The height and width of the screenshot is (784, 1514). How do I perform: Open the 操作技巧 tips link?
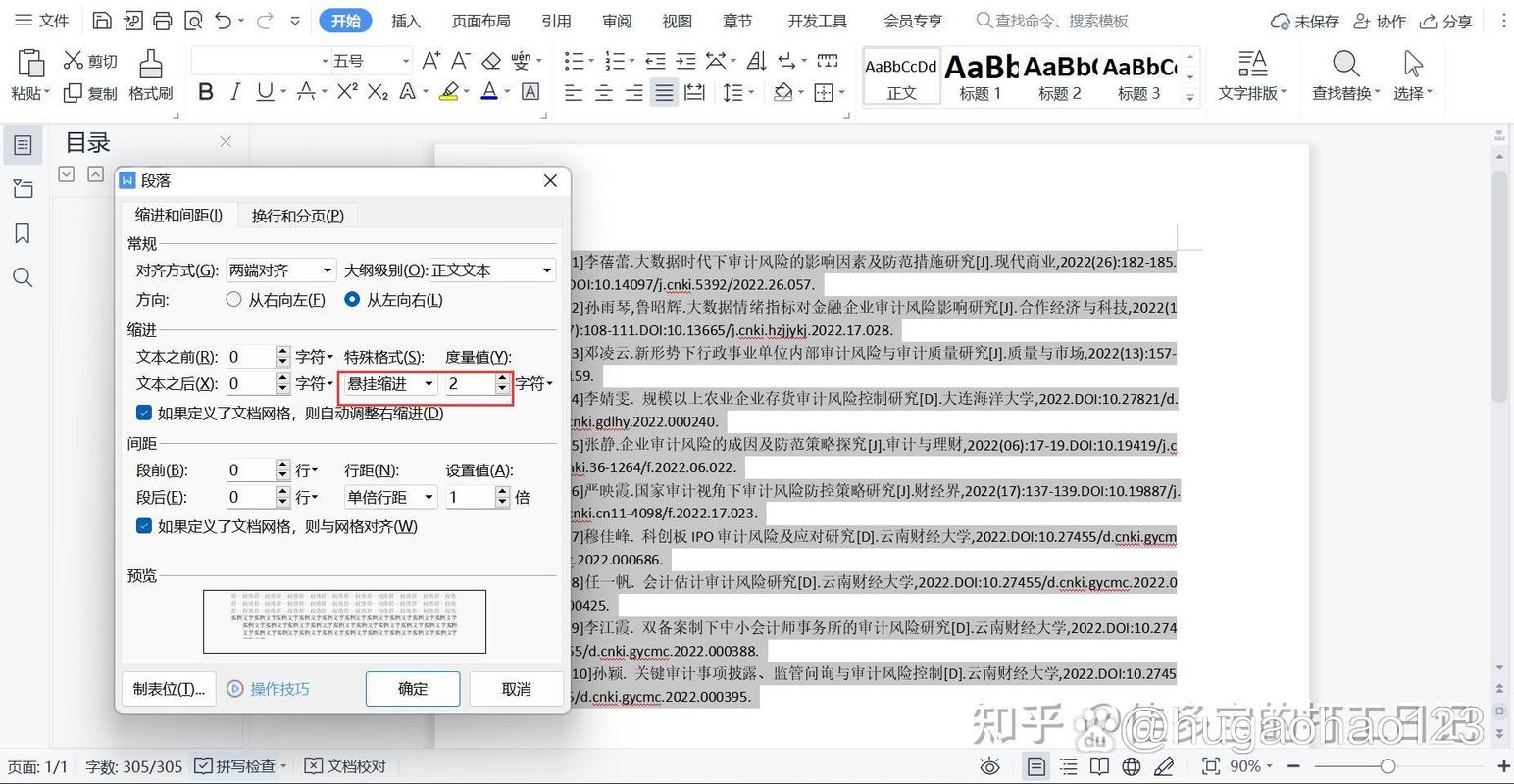(x=268, y=689)
